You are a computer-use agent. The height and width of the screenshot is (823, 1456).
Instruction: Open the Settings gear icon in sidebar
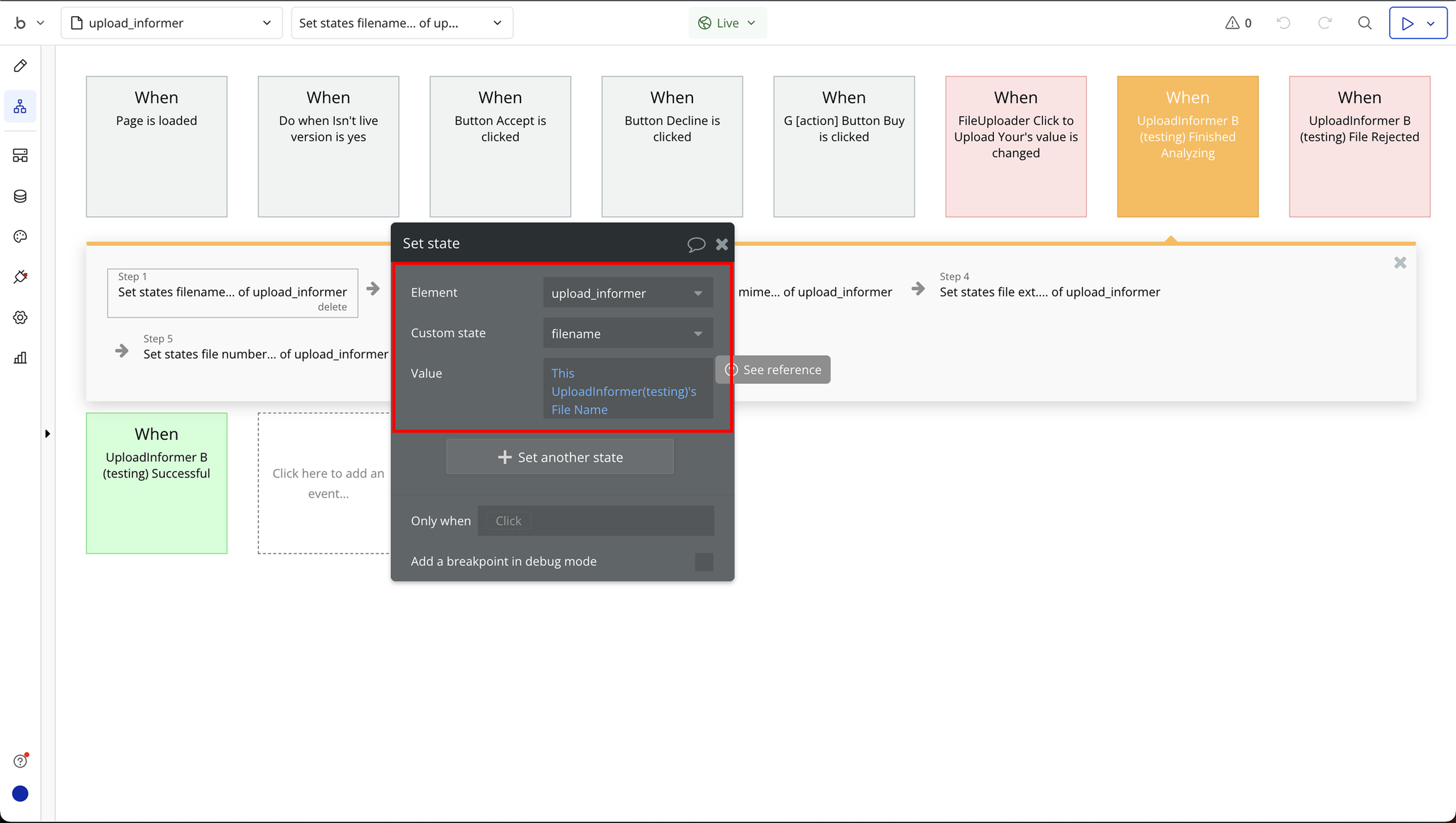20,318
